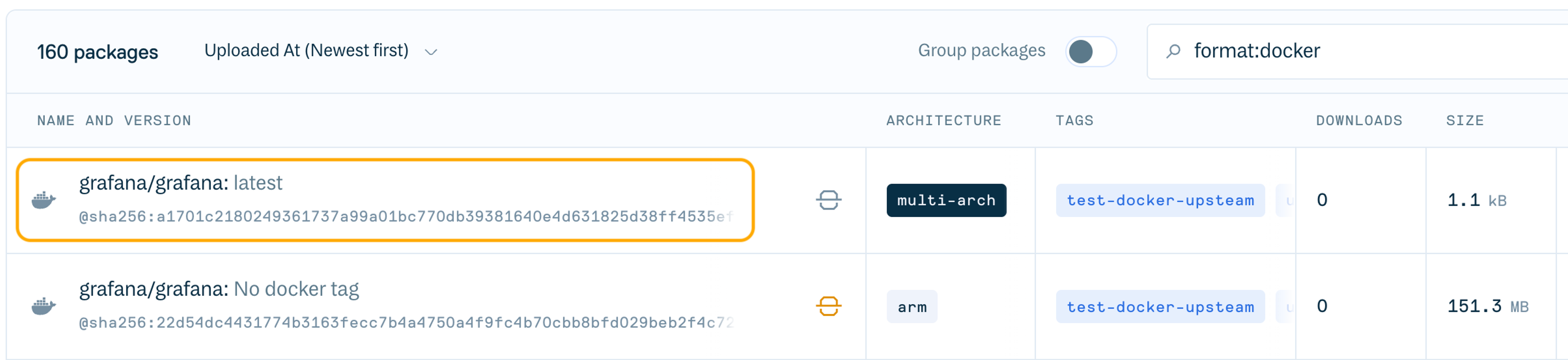Click the test-docker-upsteam tag on the arm package row
The width and height of the screenshot is (1568, 360).
[x=1160, y=307]
